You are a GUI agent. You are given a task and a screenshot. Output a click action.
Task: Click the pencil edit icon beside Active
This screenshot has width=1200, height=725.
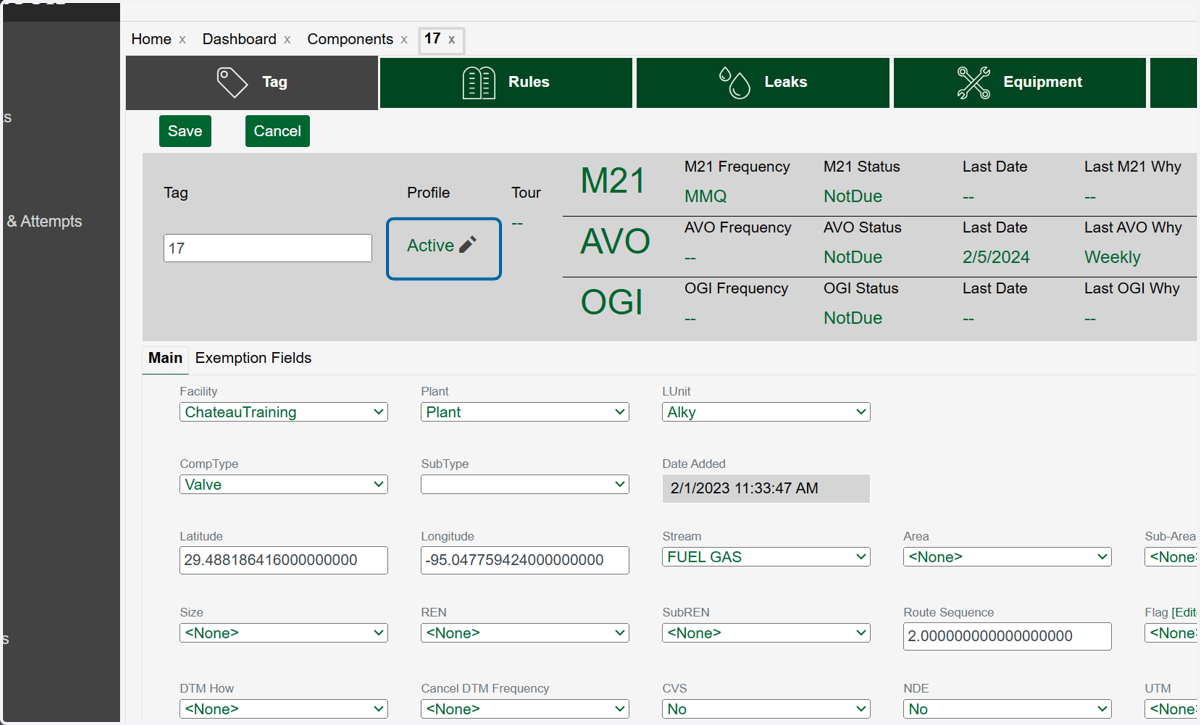[x=468, y=245]
